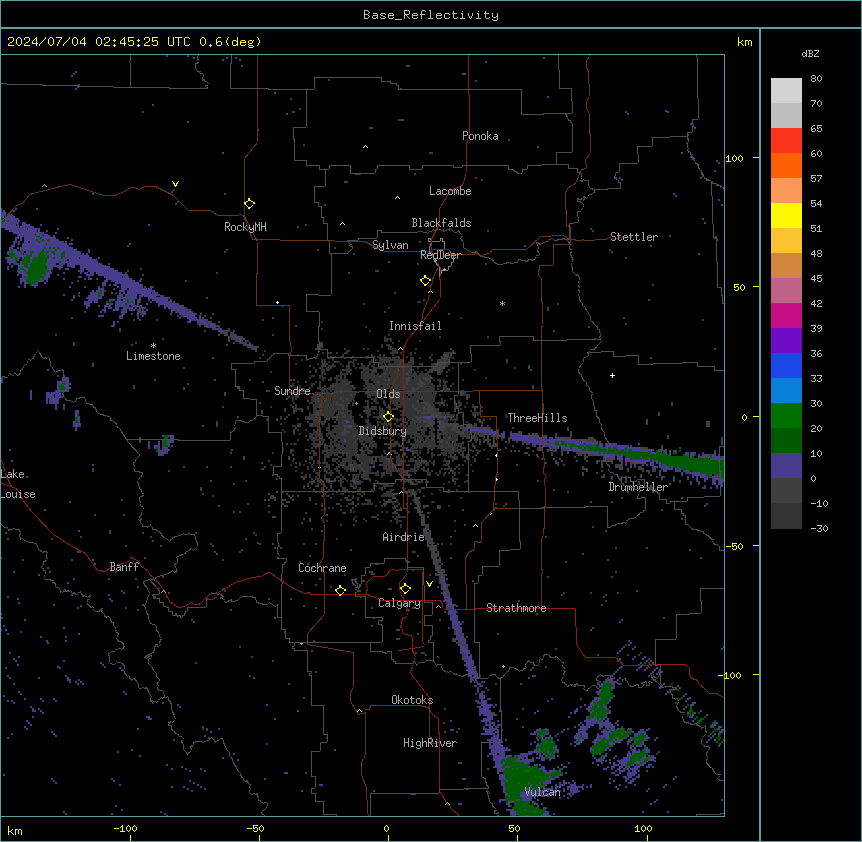Click the Sundre town label

coord(292,391)
